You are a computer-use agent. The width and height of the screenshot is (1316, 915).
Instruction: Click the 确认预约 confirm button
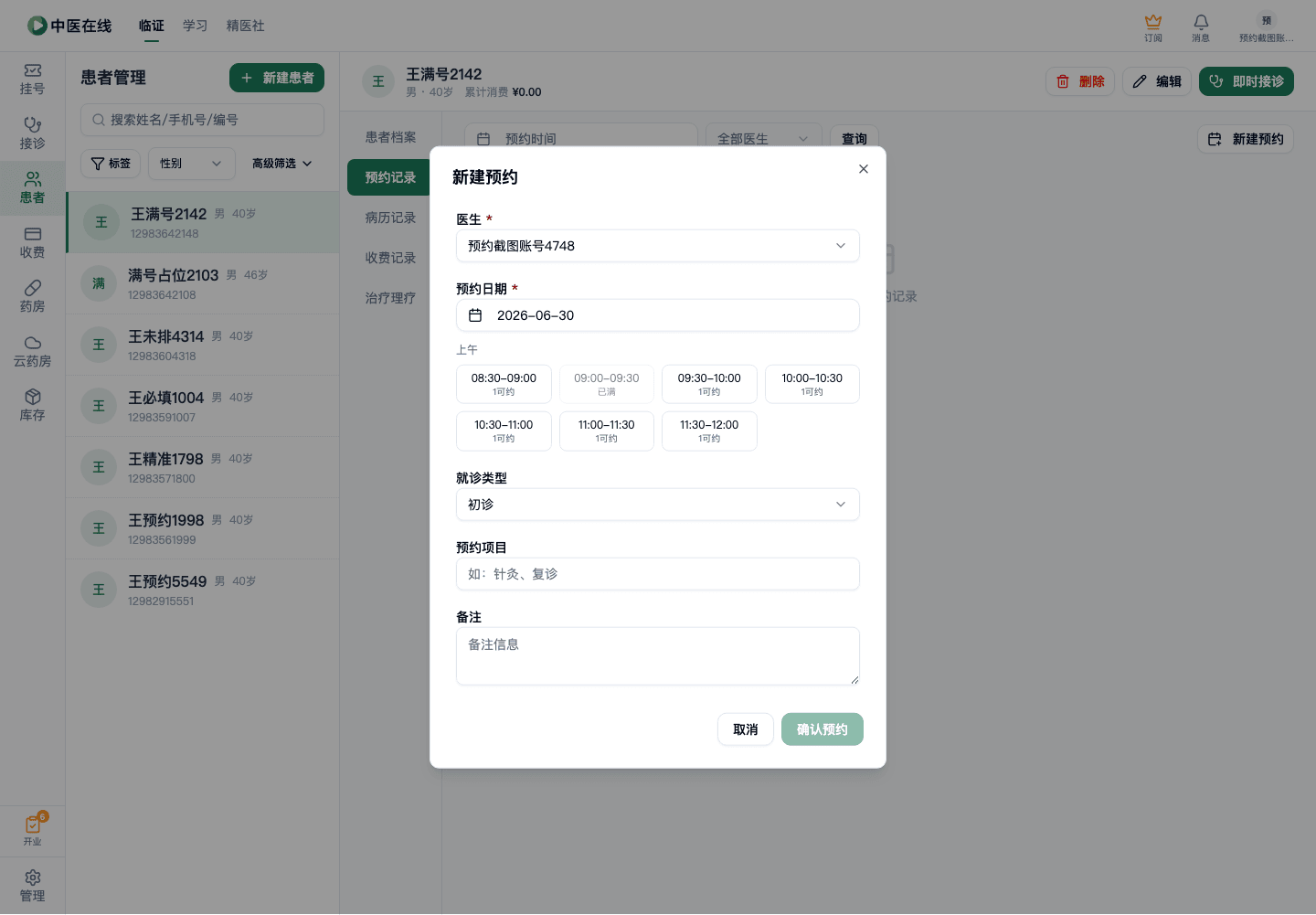coord(822,729)
